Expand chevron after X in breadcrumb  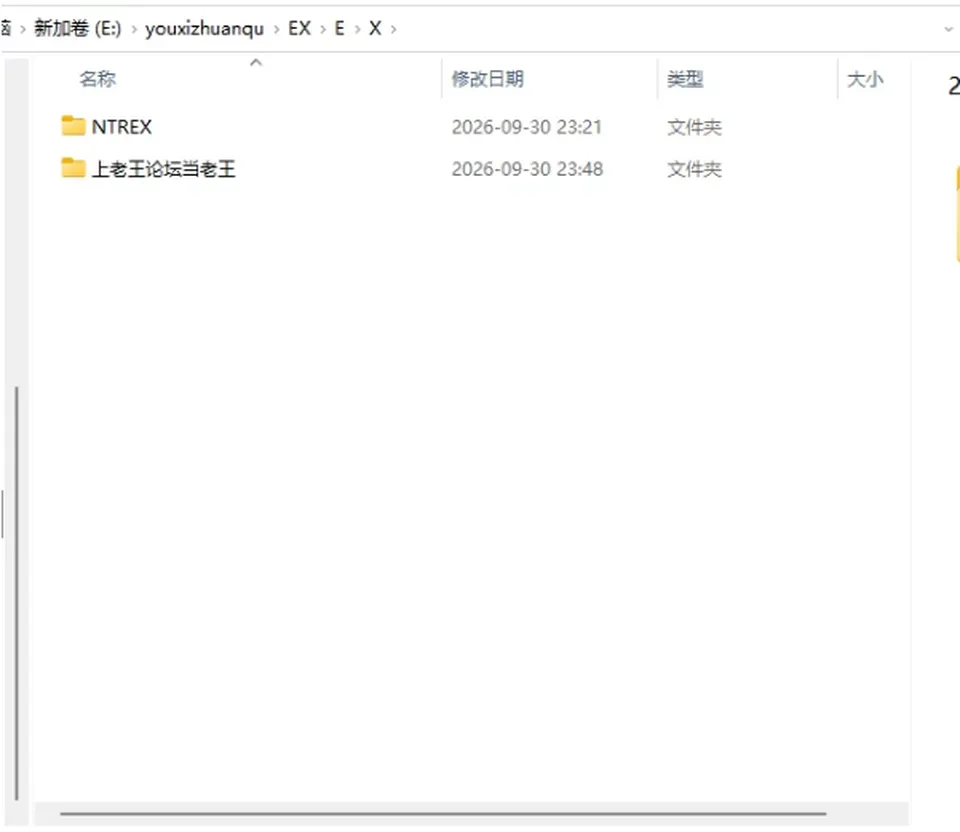tap(393, 29)
